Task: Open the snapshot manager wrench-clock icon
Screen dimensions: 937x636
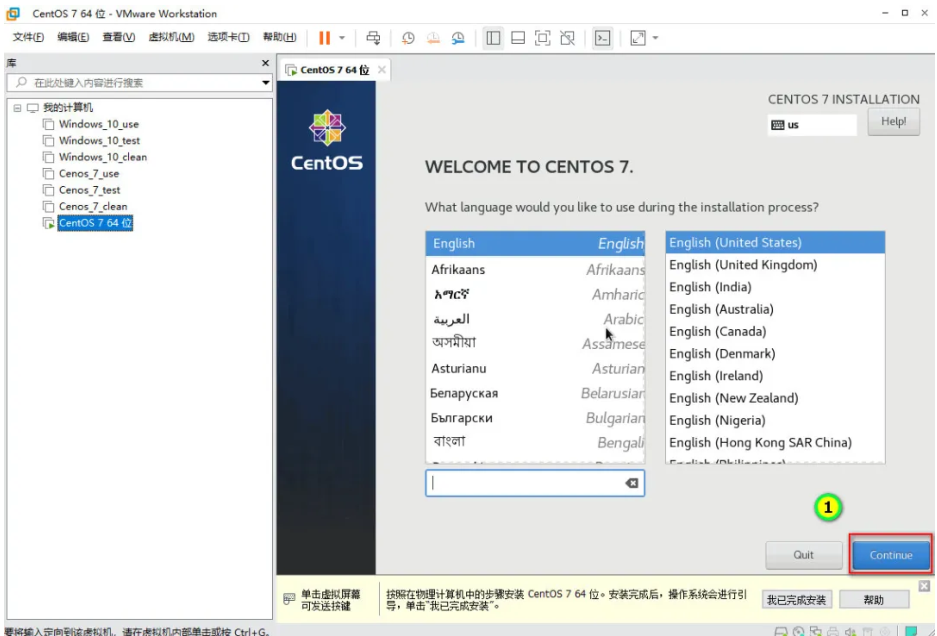Action: pos(458,38)
